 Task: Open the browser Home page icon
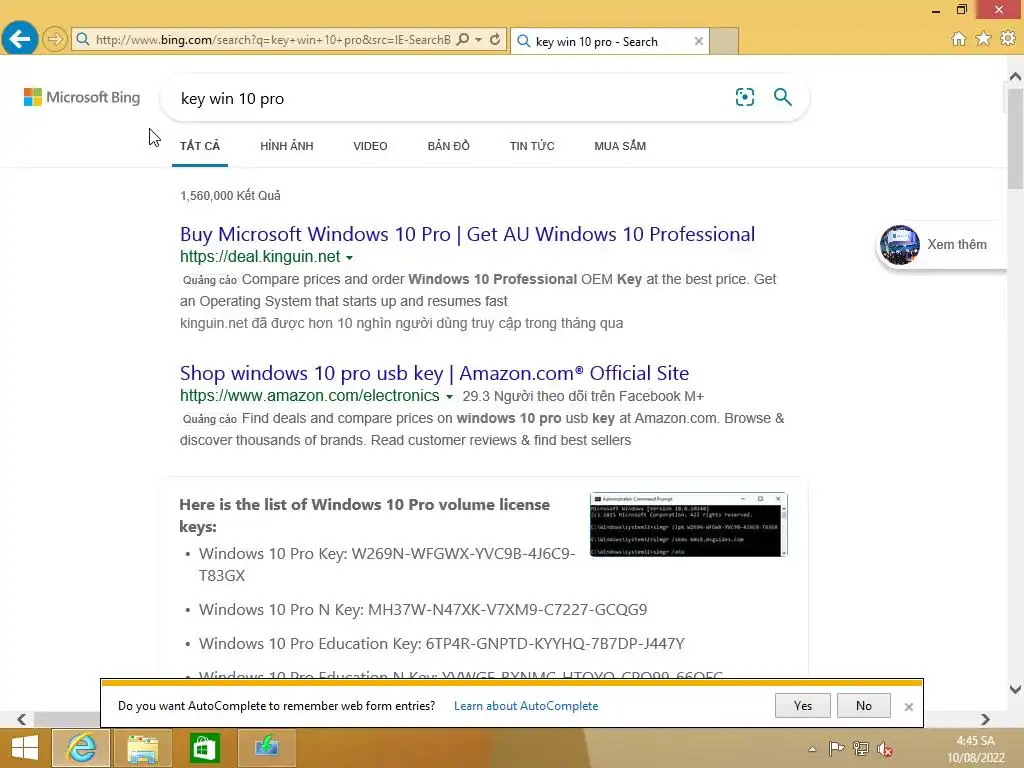(x=959, y=39)
